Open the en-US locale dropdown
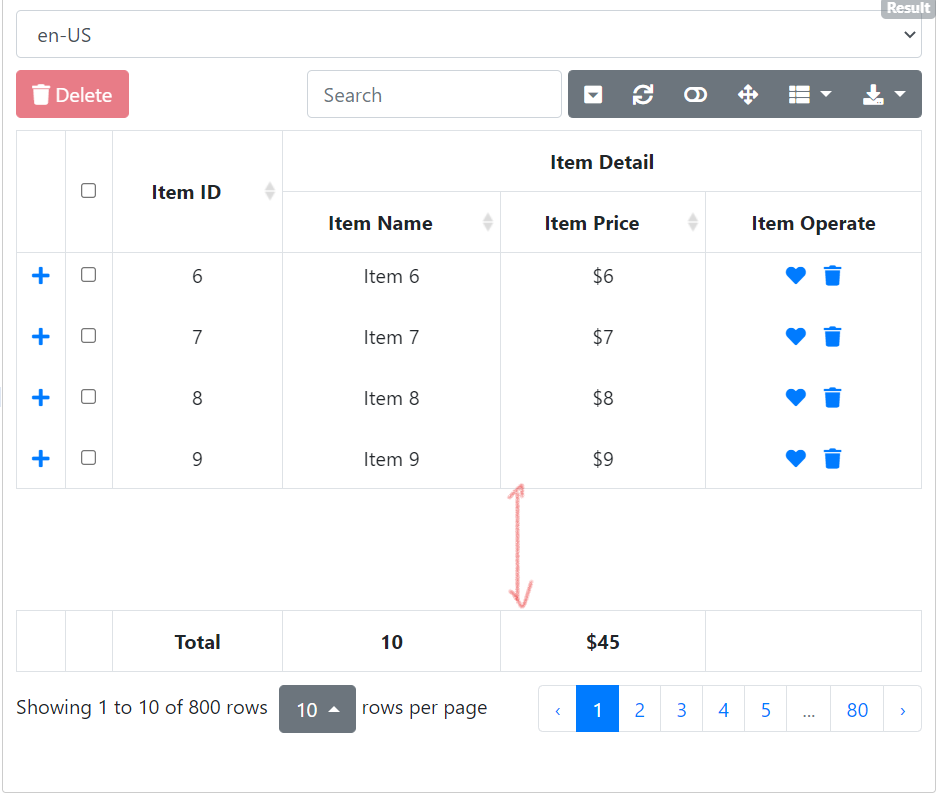 click(469, 34)
